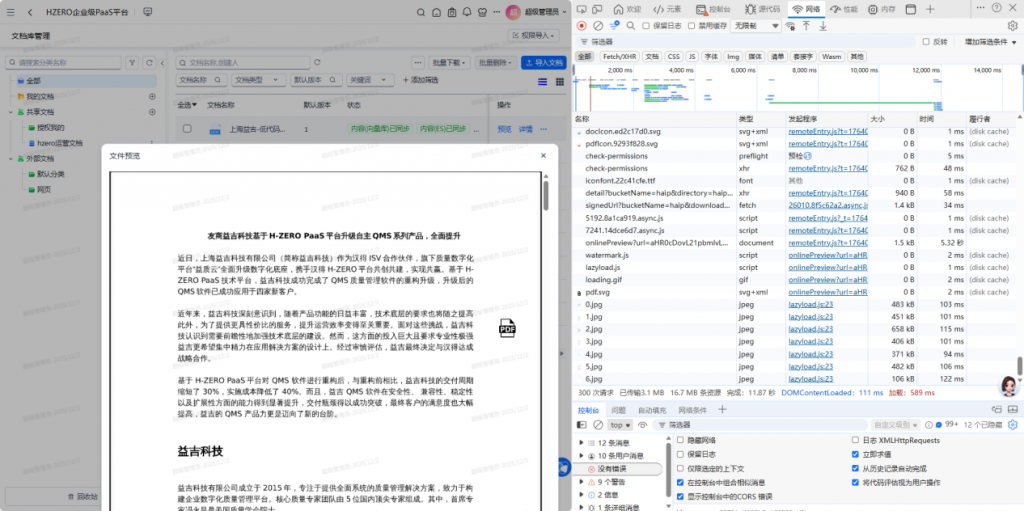
Task: Open network settings gear icon
Action: [x=1011, y=25]
